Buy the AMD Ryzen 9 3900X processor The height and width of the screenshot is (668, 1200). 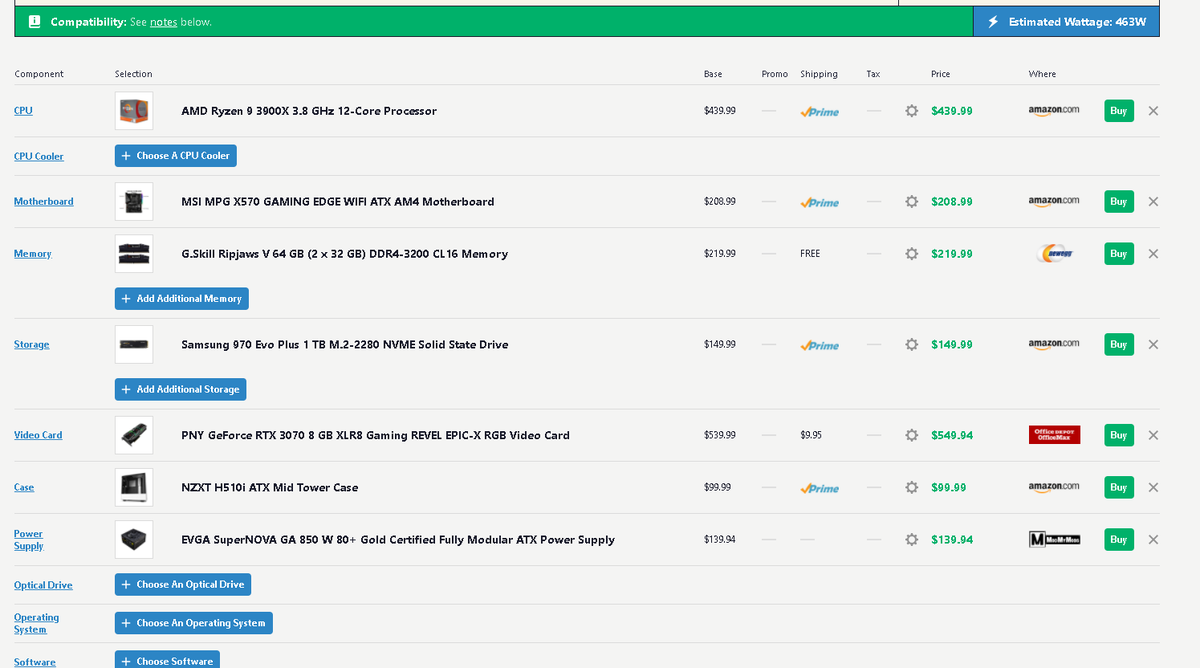pyautogui.click(x=1119, y=111)
